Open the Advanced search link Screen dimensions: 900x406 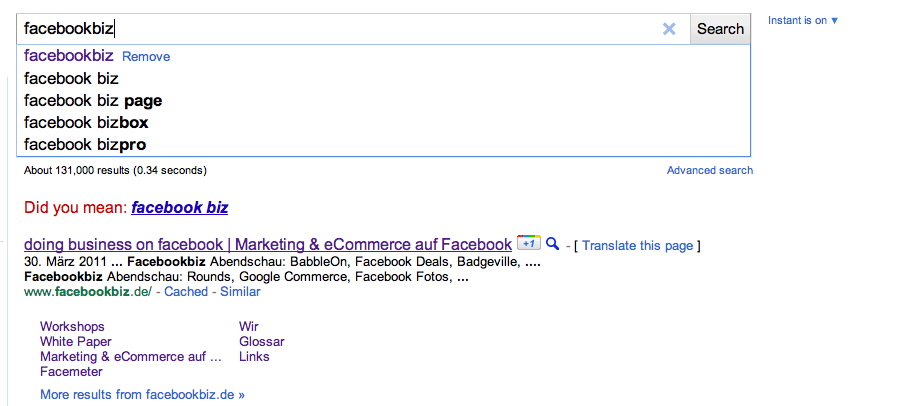[710, 171]
